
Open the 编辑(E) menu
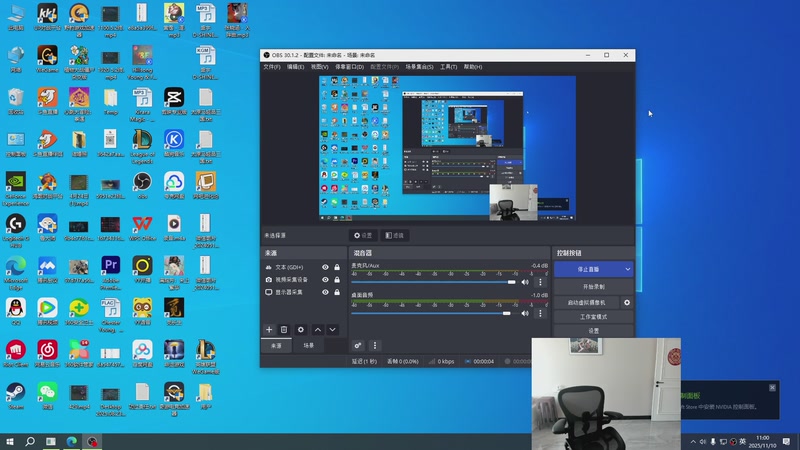[x=295, y=67]
